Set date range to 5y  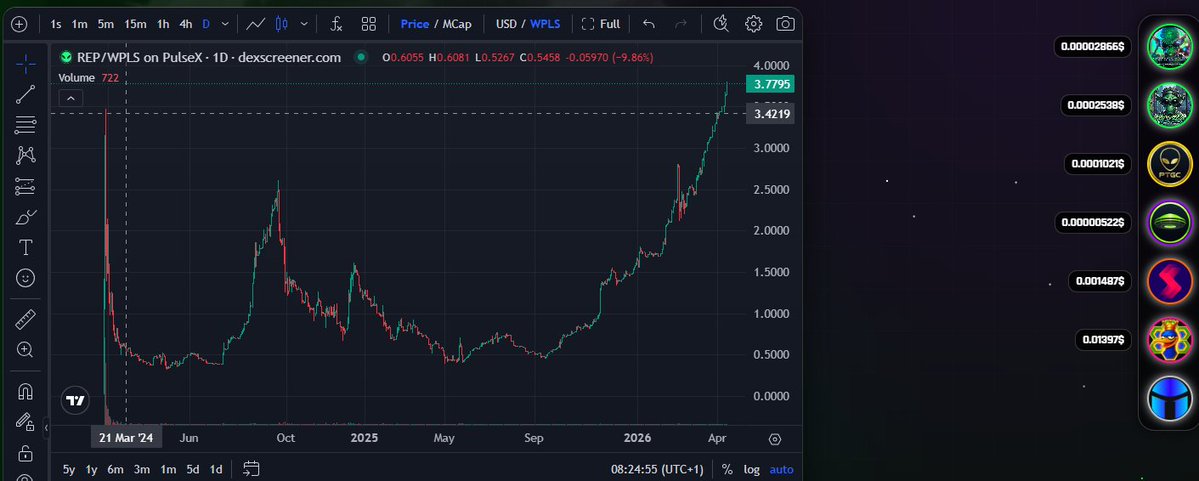tap(69, 470)
